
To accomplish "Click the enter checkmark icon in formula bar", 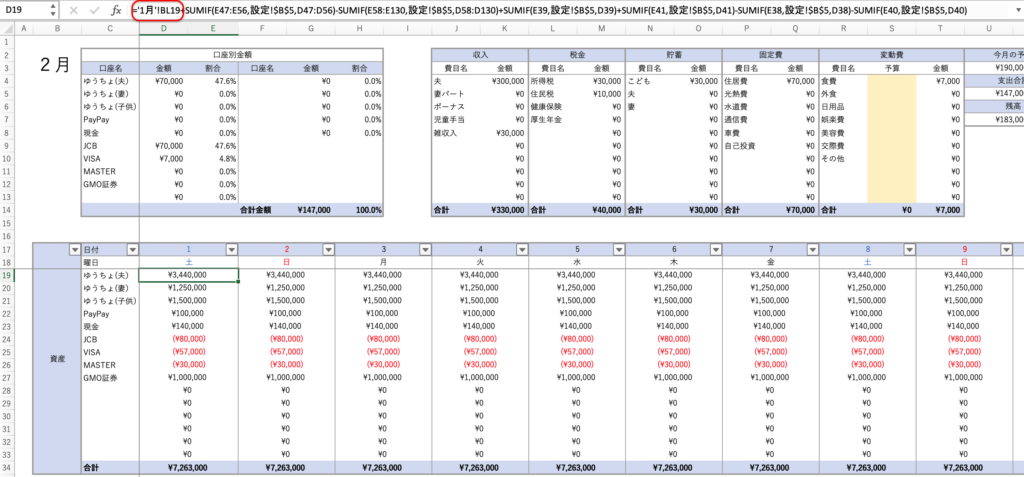I will coord(94,10).
